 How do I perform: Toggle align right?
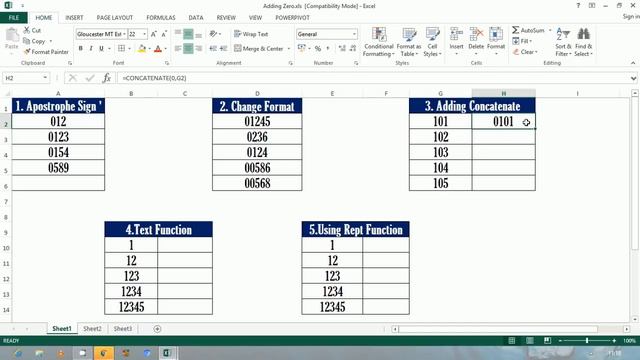[198, 49]
